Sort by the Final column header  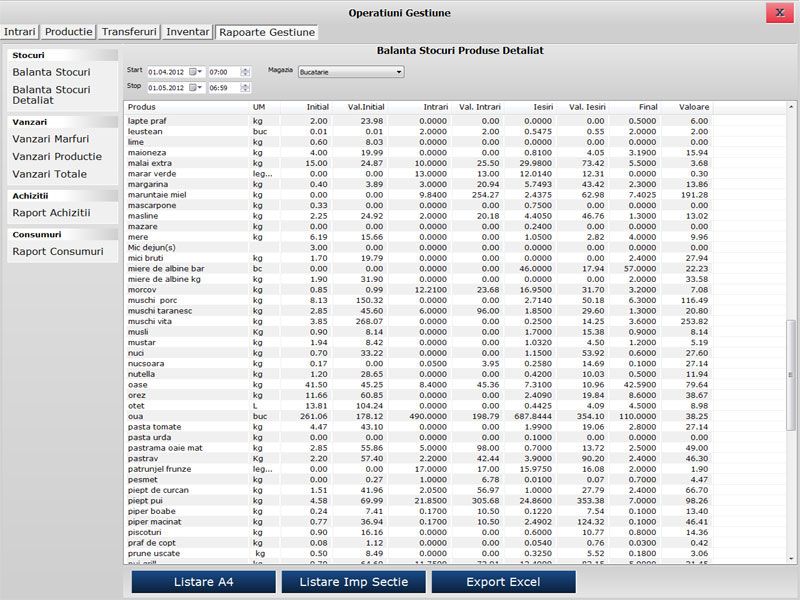coord(634,107)
